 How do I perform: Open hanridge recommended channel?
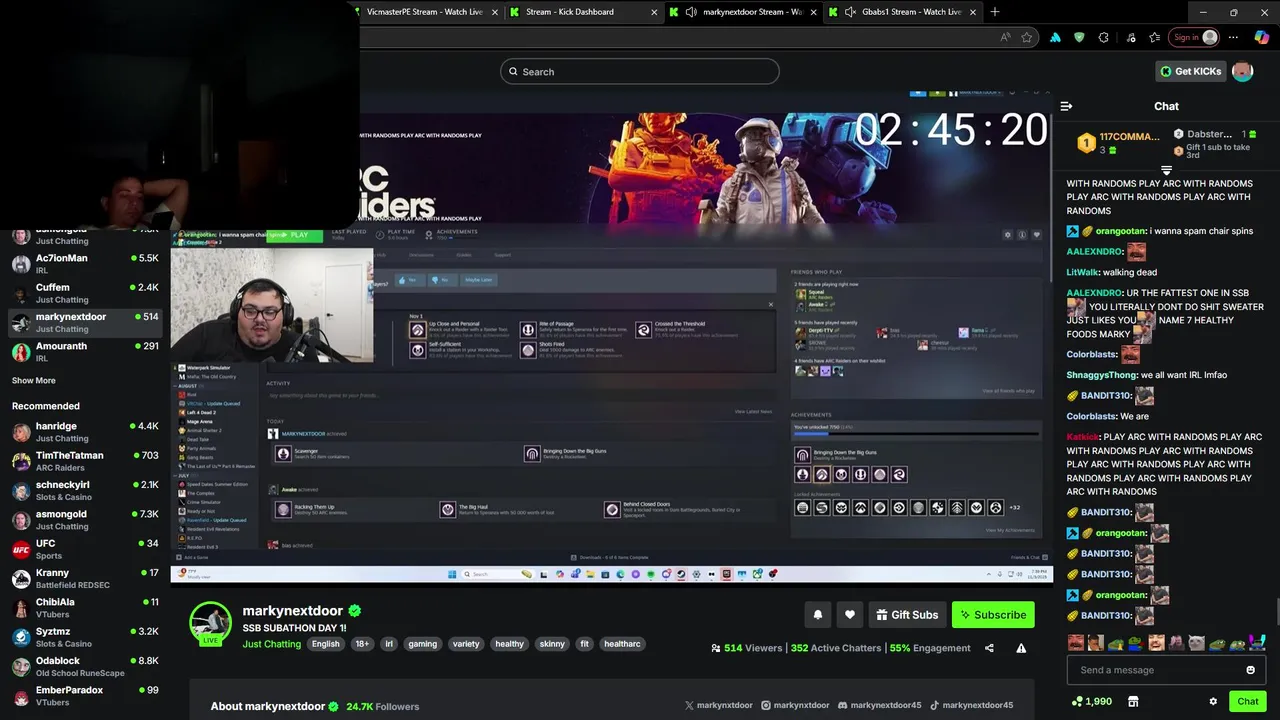[x=85, y=432]
